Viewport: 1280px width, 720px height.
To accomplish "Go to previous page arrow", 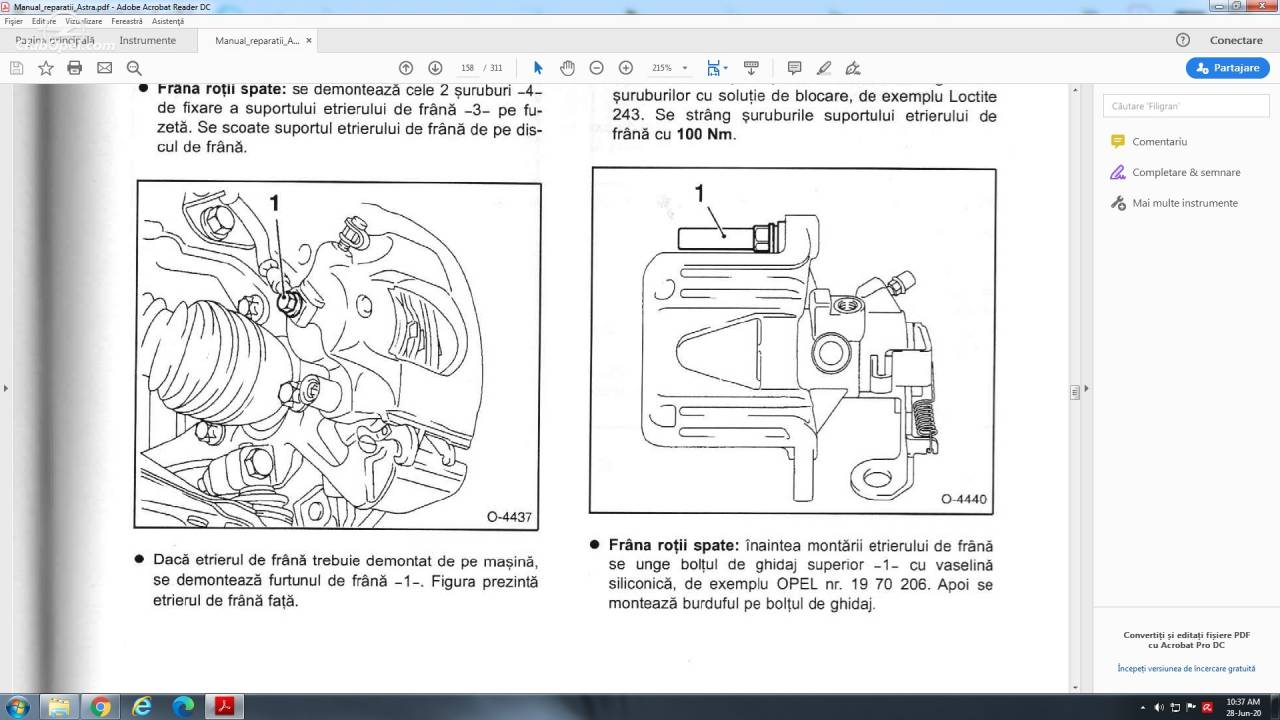I will click(406, 68).
